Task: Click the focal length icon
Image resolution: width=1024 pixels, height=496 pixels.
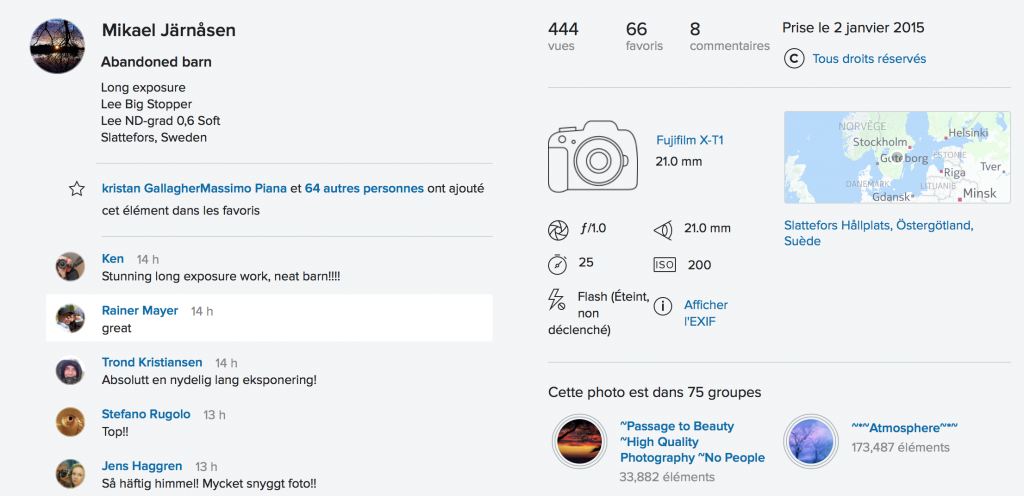Action: click(662, 230)
